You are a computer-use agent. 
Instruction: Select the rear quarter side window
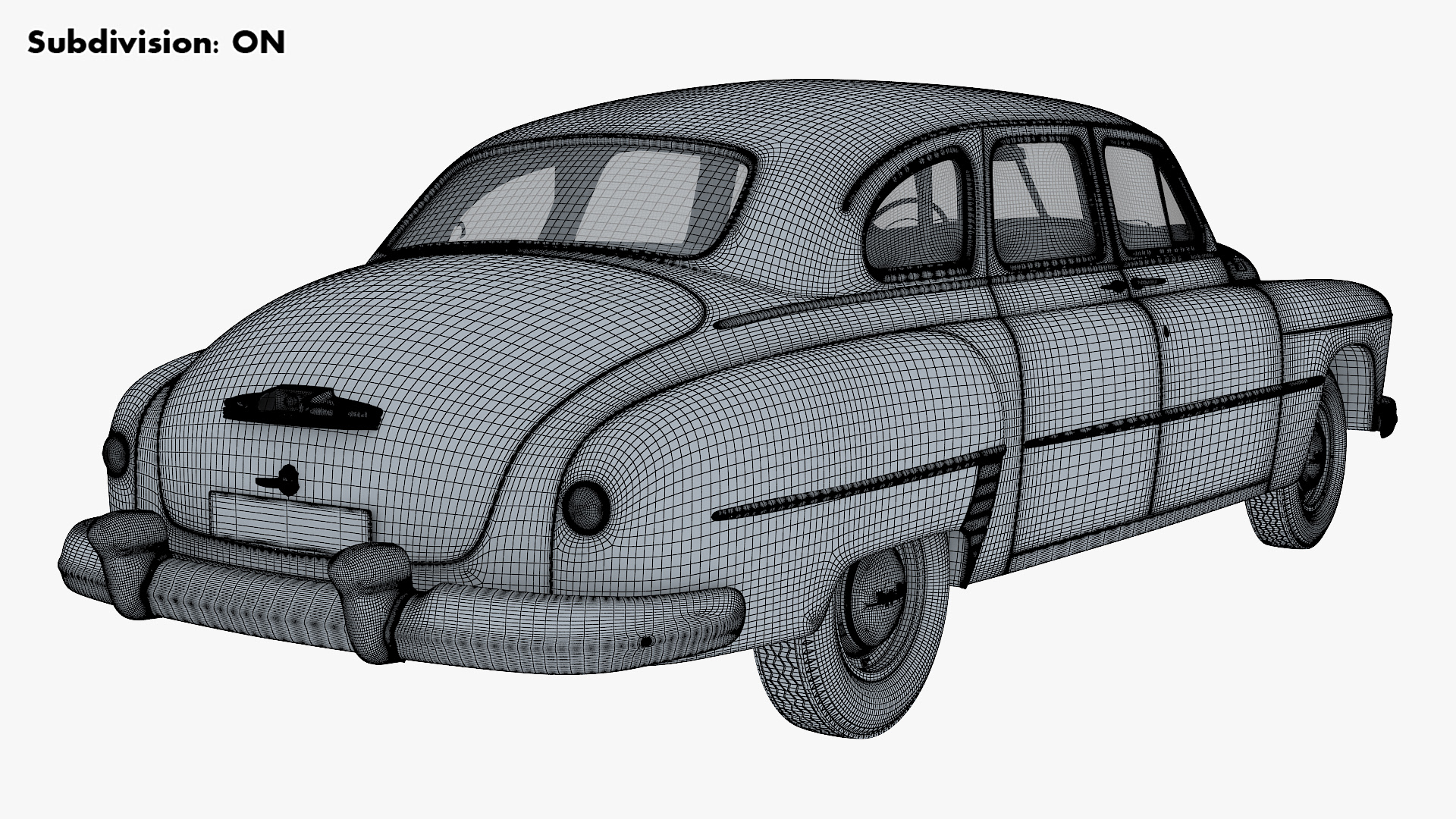click(918, 216)
